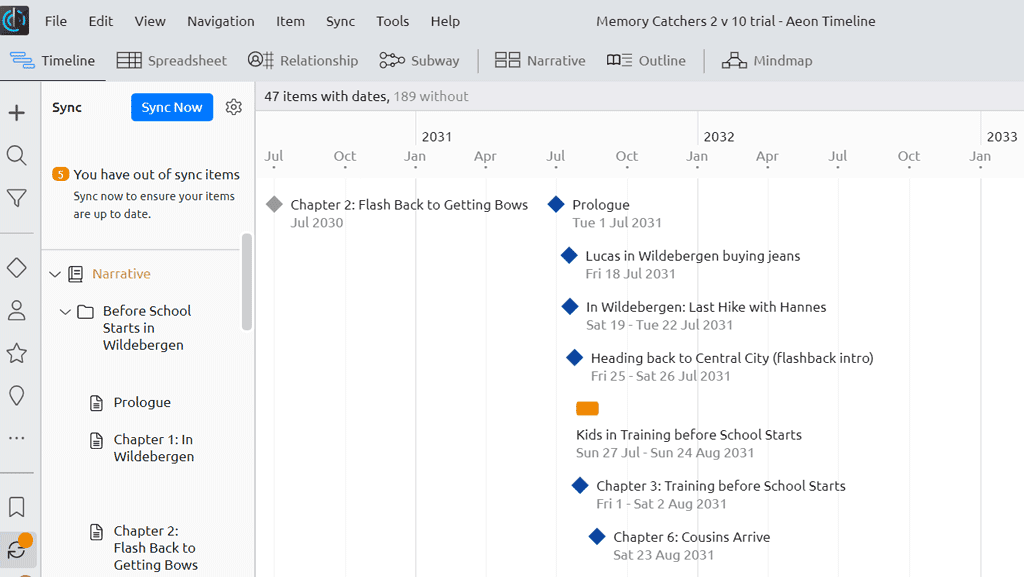Select the diamond events icon in sidebar
Screen dimensions: 1024x577
(x=17, y=268)
